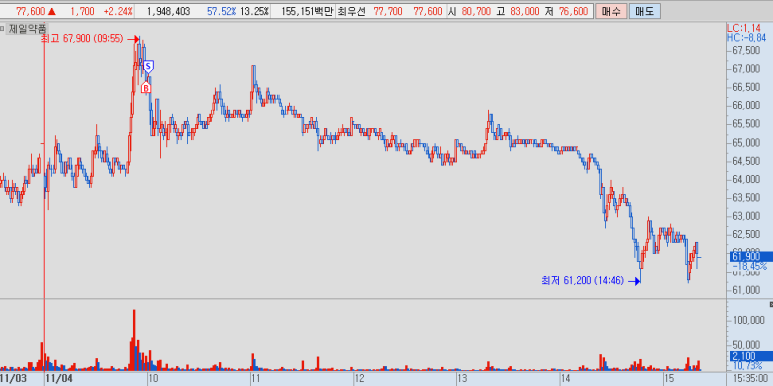Click the 63,000 price axis label
The width and height of the screenshot is (773, 386).
(746, 216)
